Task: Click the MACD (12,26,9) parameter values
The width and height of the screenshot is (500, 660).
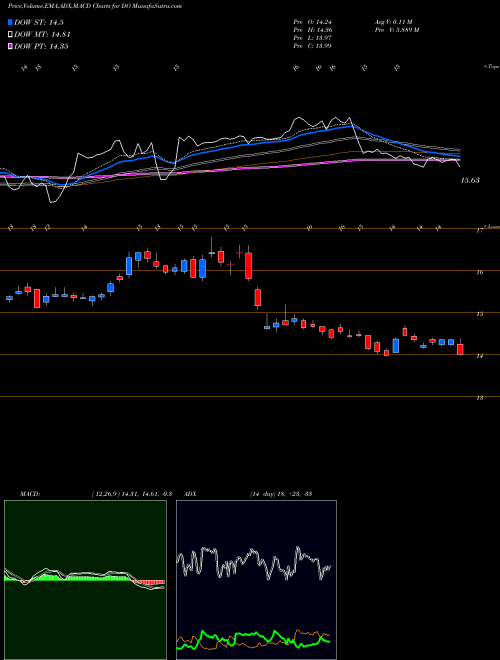Action: (131, 494)
